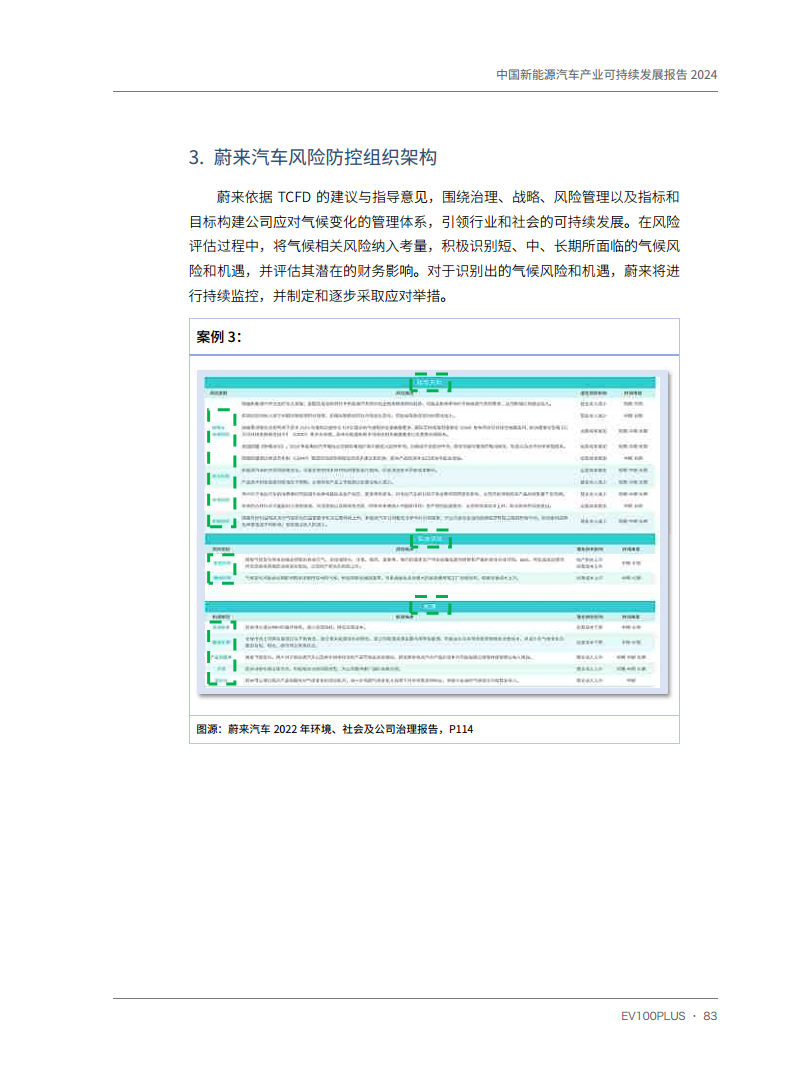The image size is (793, 1077).
Task: Click the page number "83"
Action: pos(710,1016)
